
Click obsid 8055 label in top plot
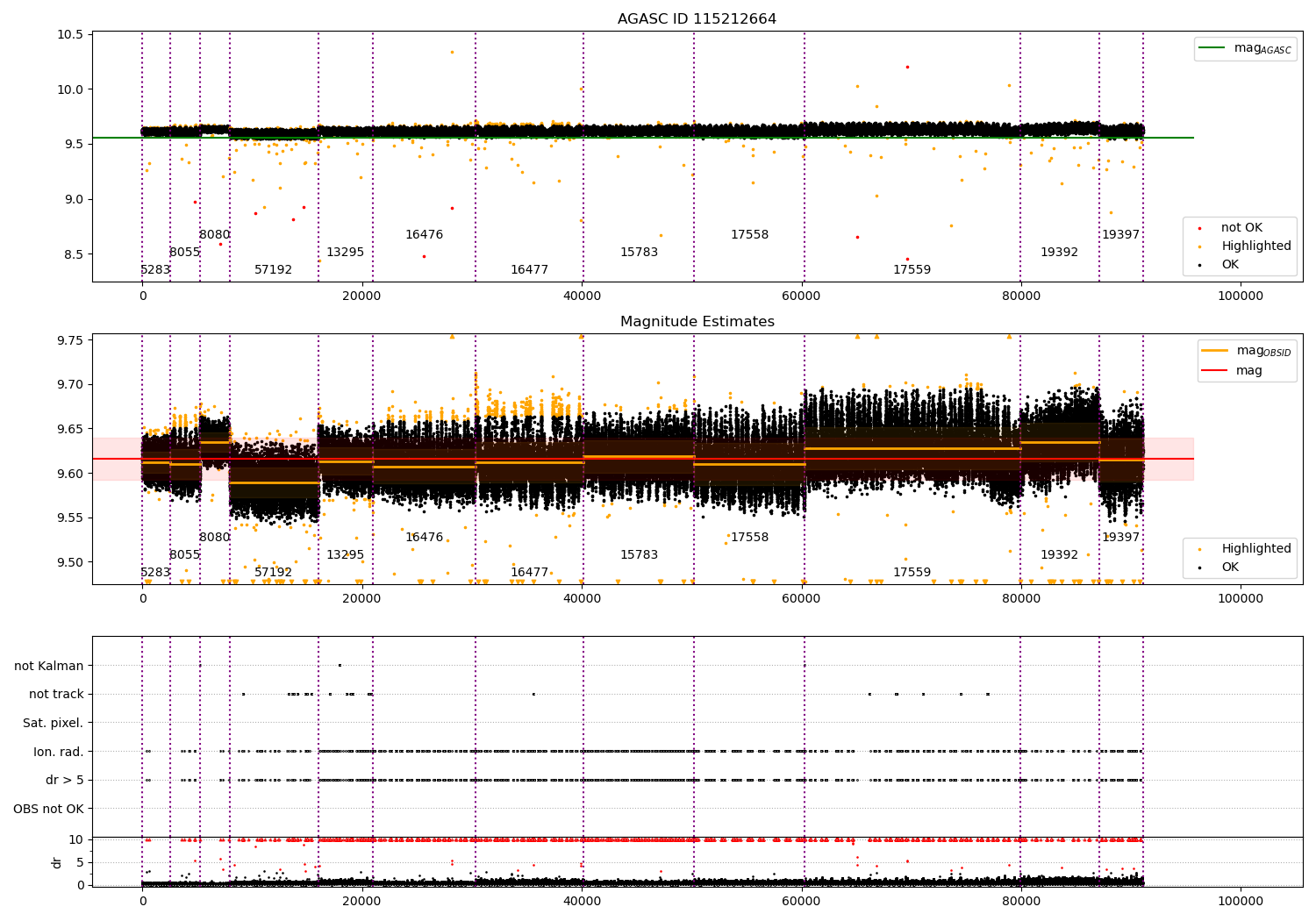[x=185, y=253]
